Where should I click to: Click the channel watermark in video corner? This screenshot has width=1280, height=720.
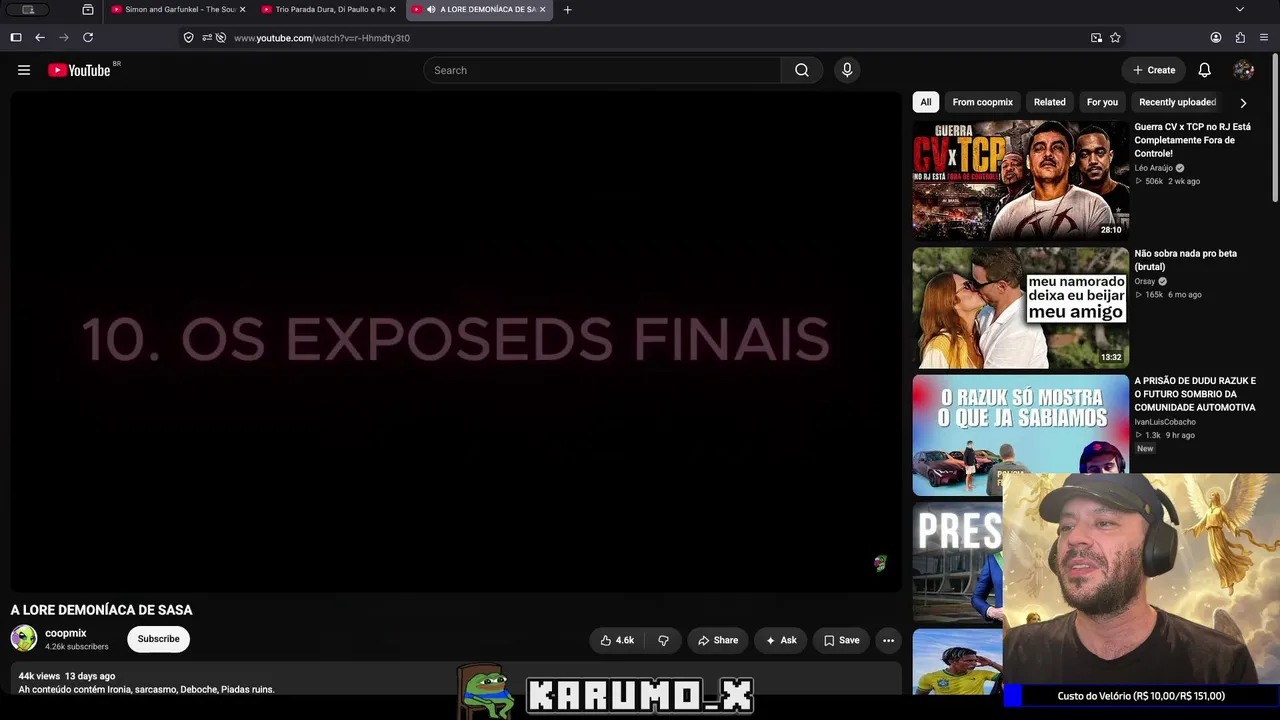[x=880, y=564]
